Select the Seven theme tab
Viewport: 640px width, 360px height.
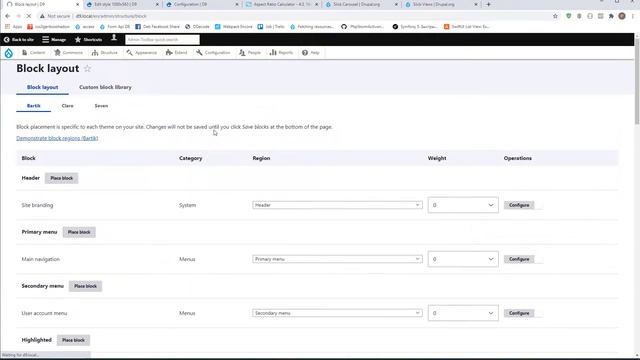pos(101,106)
